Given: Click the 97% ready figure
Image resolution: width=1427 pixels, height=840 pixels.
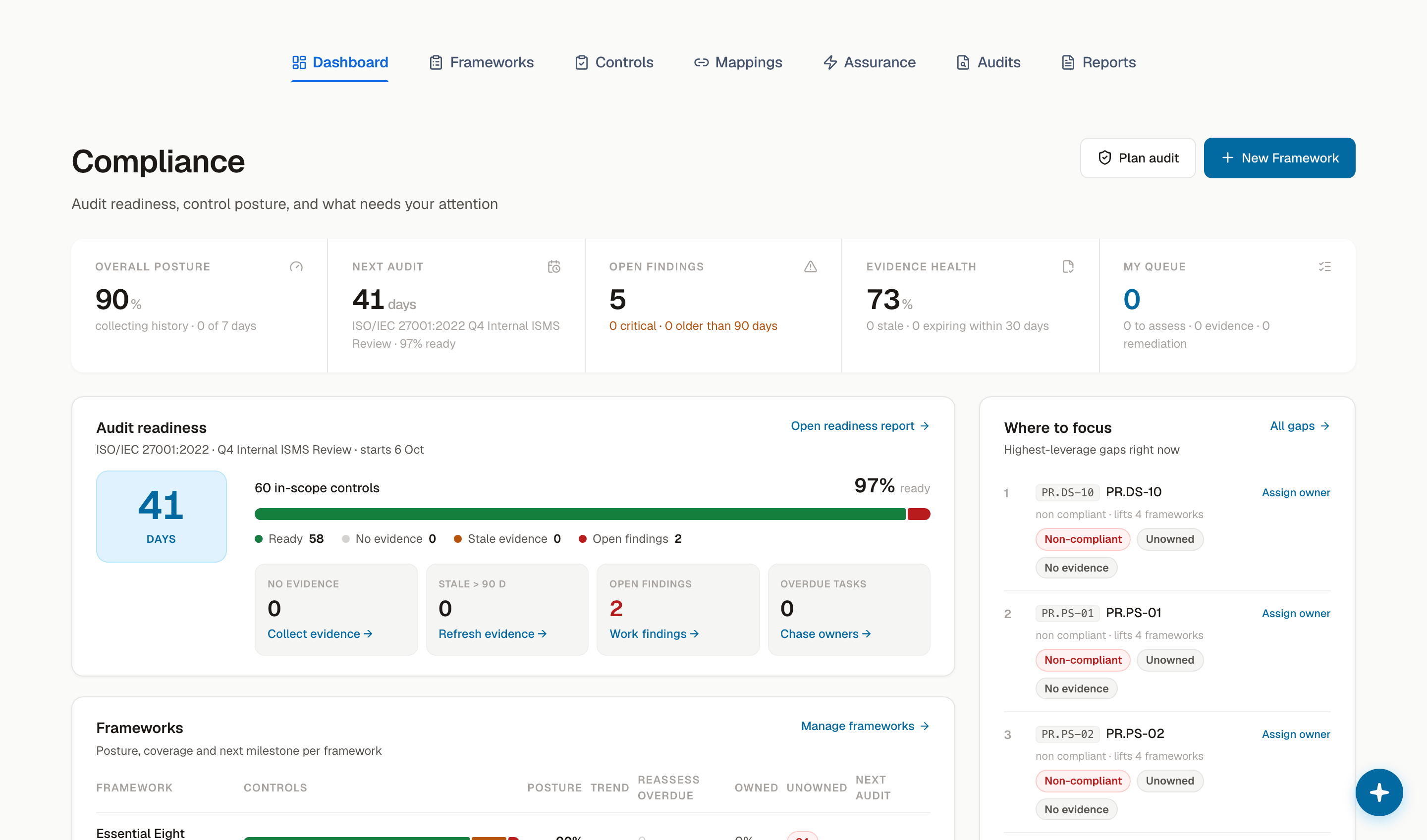Looking at the screenshot, I should 892,486.
